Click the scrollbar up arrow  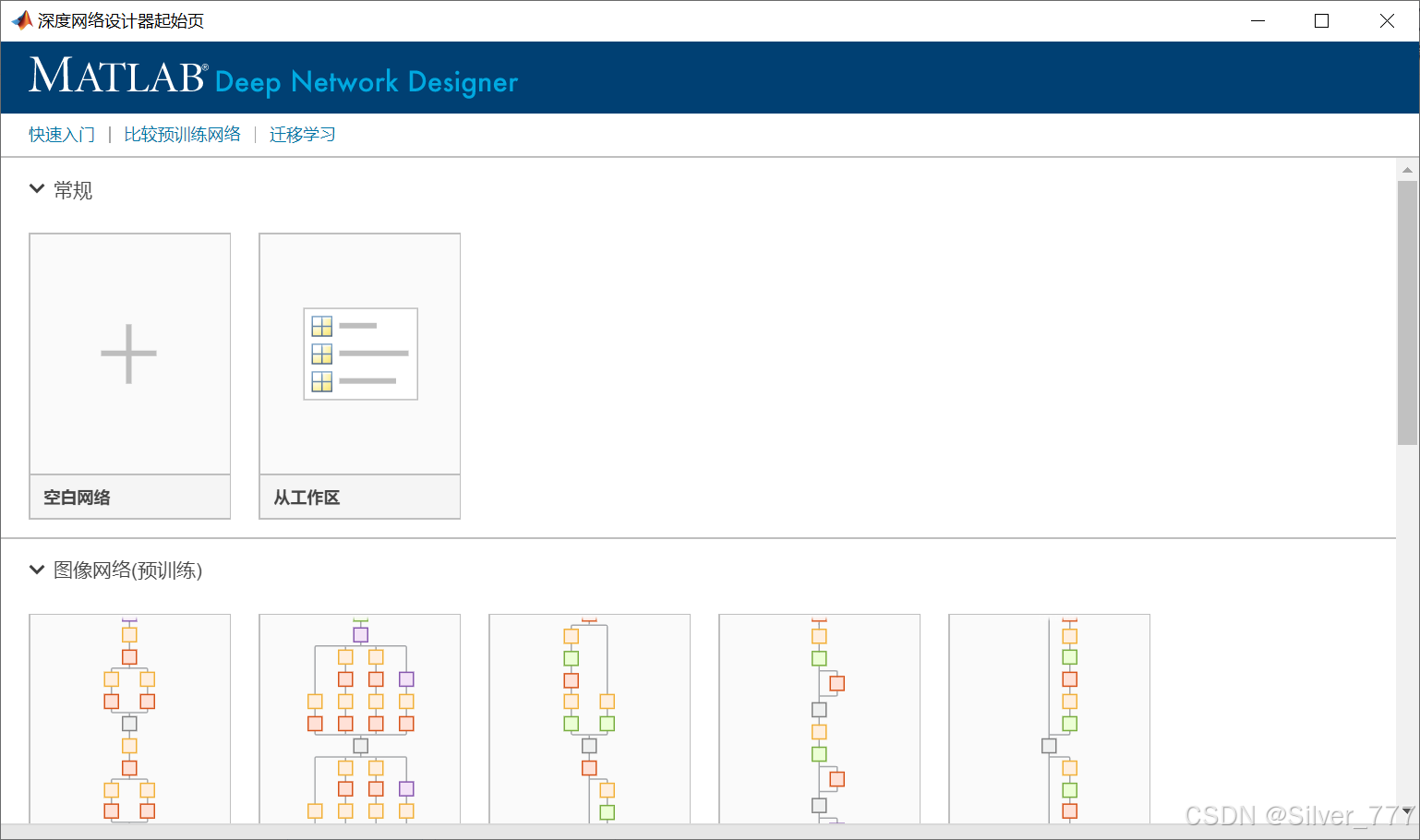pyautogui.click(x=1407, y=170)
